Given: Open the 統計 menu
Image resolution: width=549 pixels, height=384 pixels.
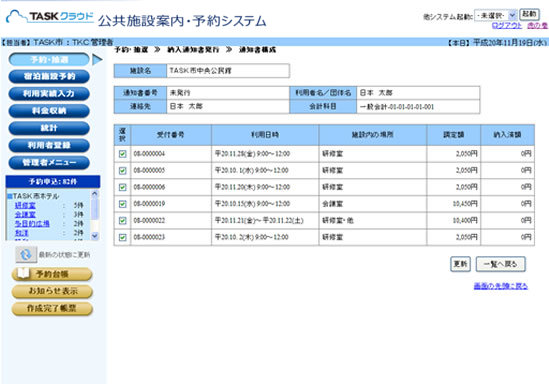Looking at the screenshot, I should coord(49,128).
